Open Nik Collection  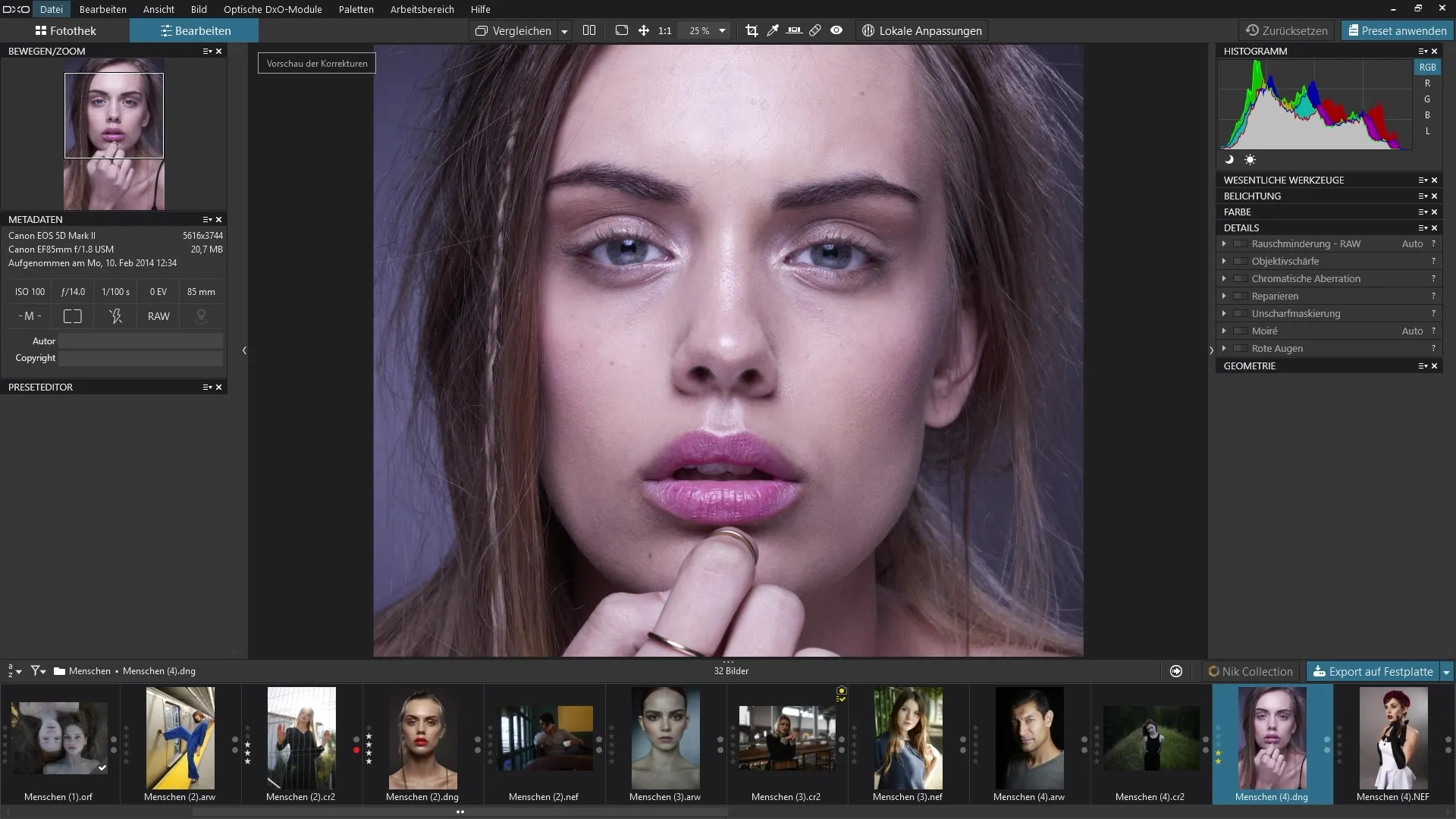(1250, 671)
